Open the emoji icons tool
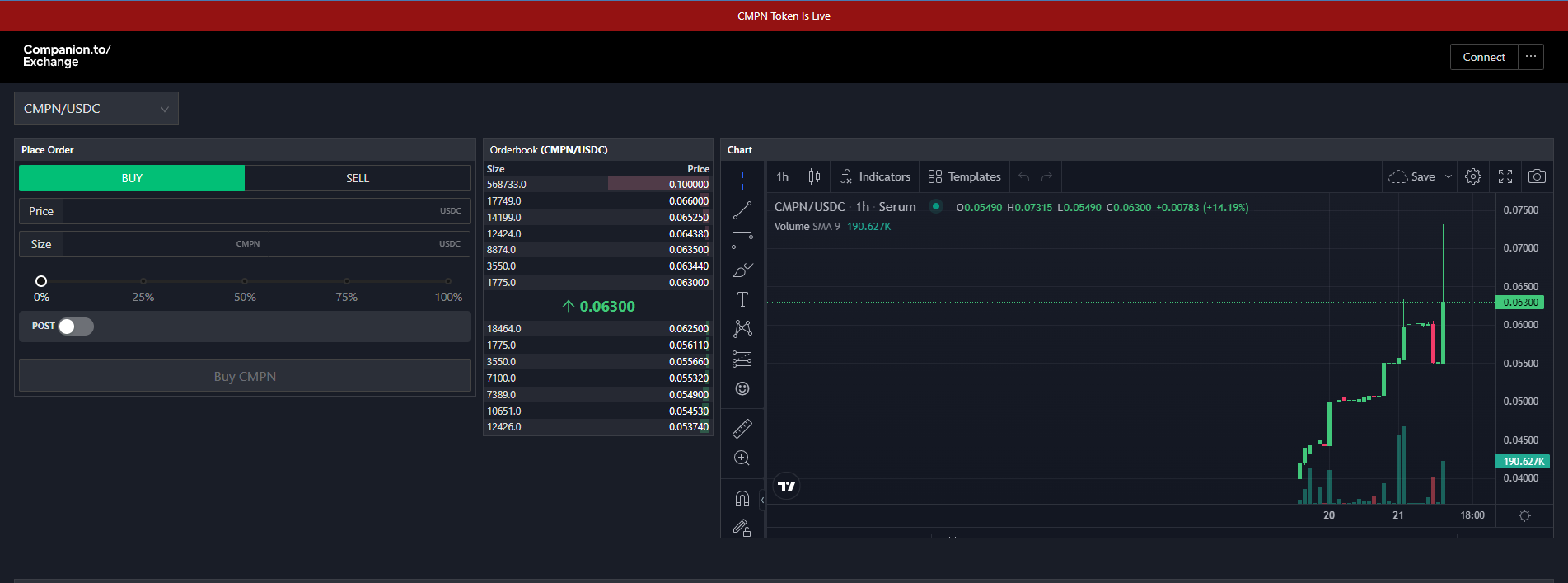The image size is (1568, 583). [742, 388]
